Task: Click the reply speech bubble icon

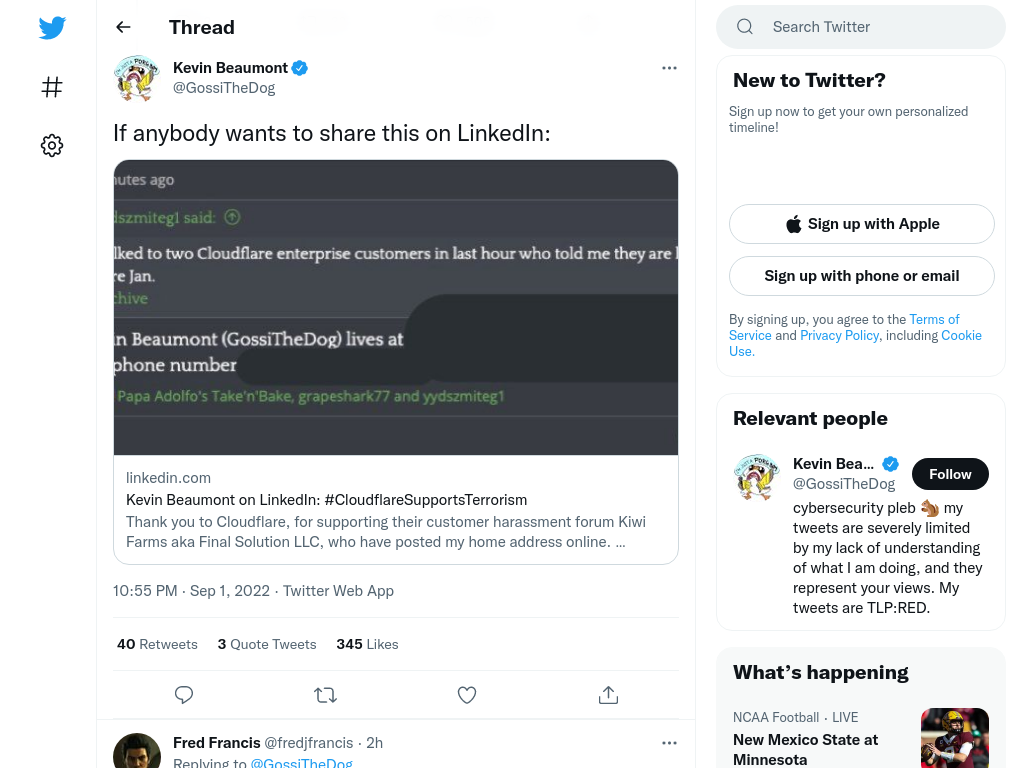Action: click(x=184, y=695)
